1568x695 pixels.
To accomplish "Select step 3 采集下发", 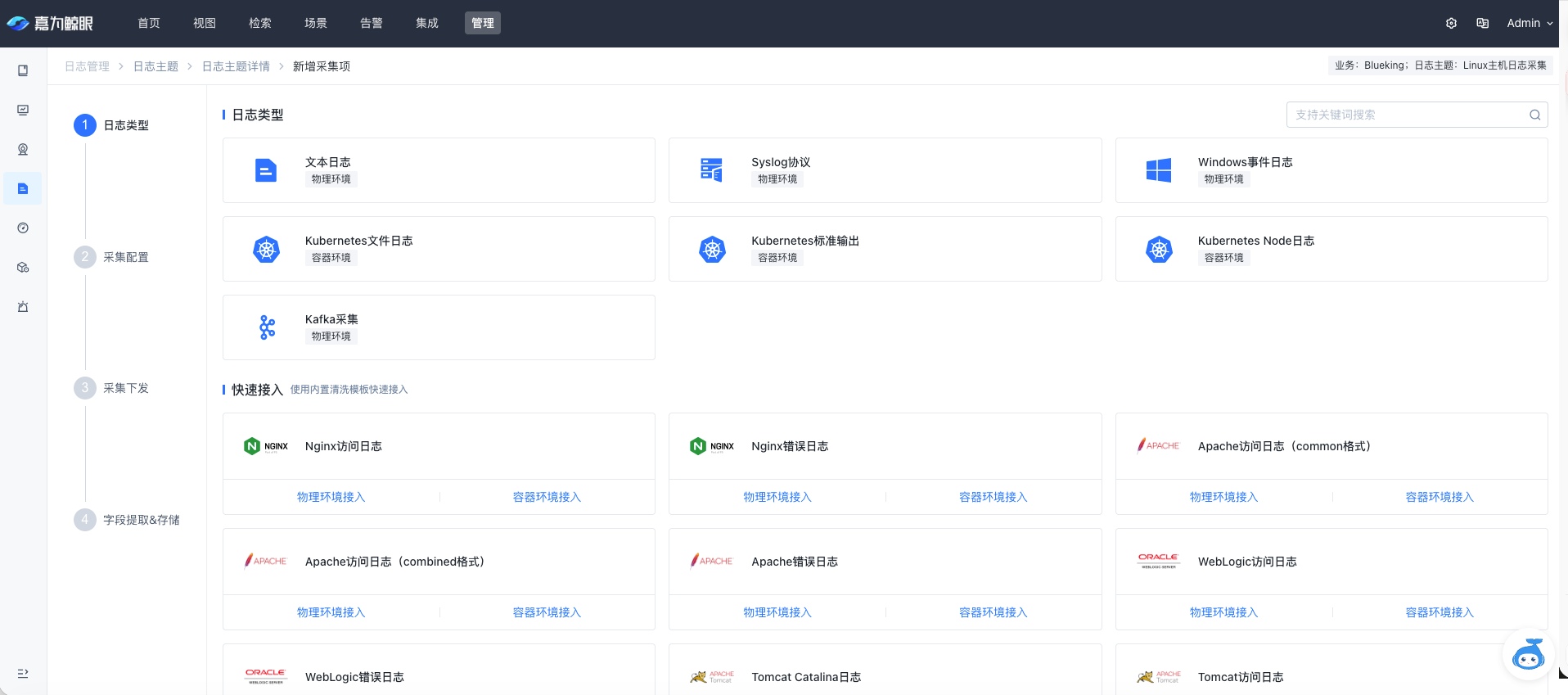I will 111,388.
